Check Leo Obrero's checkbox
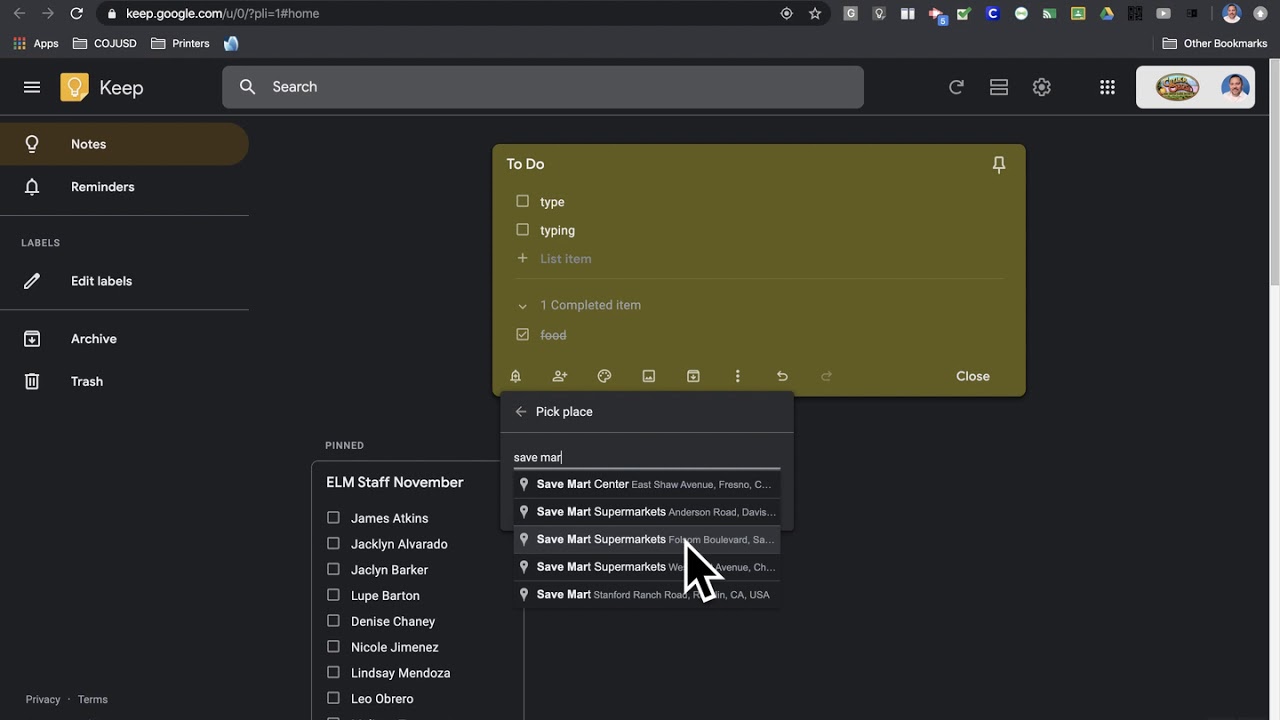 coord(333,699)
